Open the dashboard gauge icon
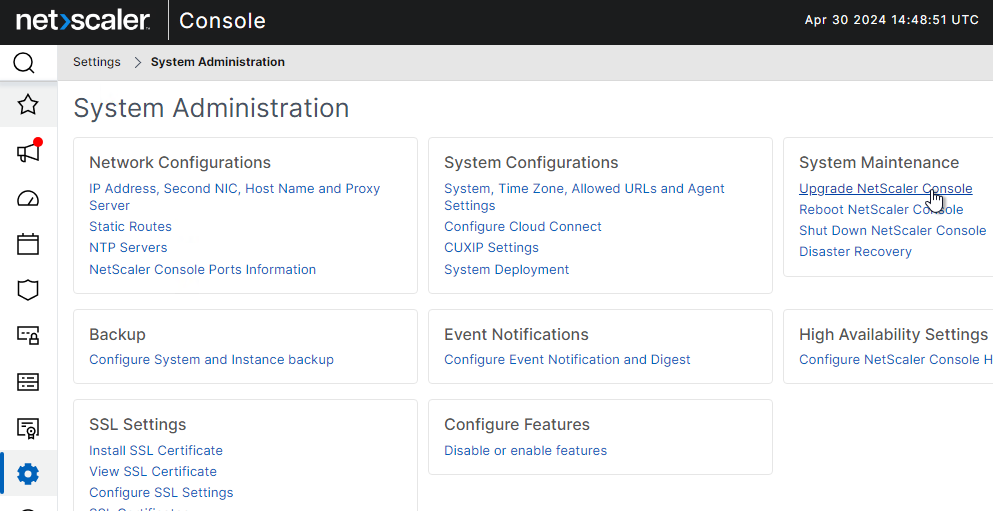 (28, 199)
